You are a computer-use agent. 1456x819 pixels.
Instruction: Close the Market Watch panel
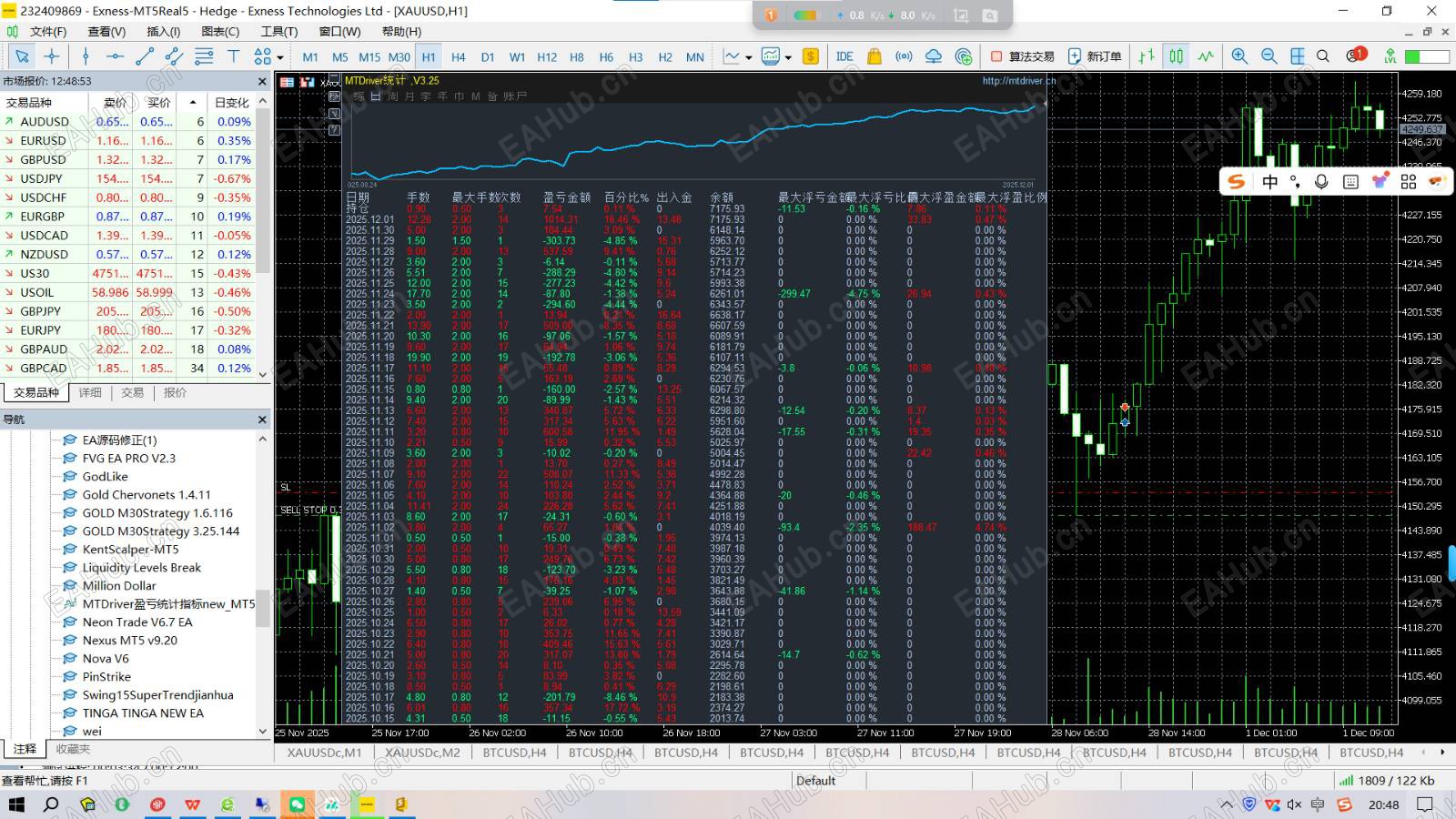(262, 81)
